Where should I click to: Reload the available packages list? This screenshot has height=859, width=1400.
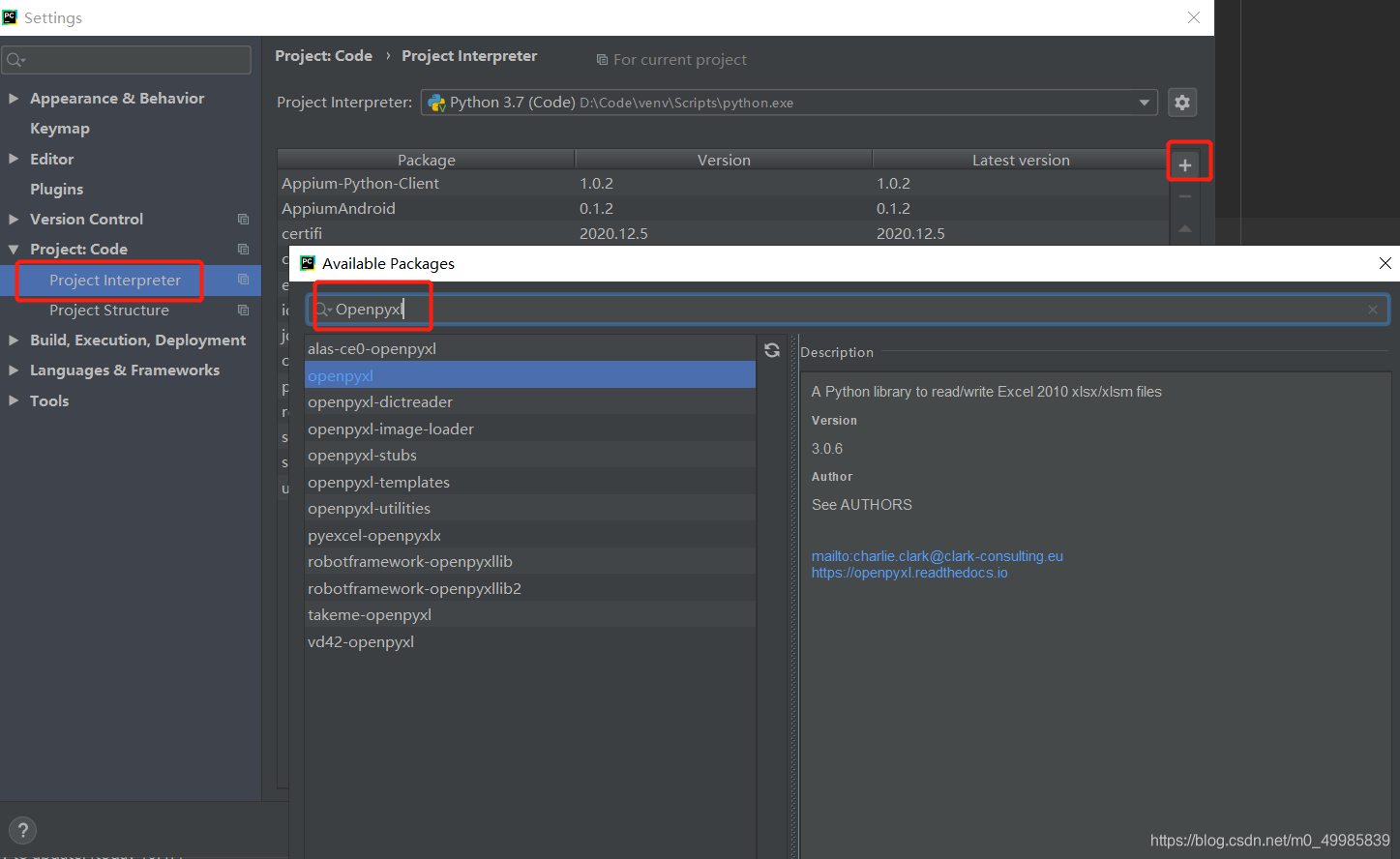tap(772, 350)
